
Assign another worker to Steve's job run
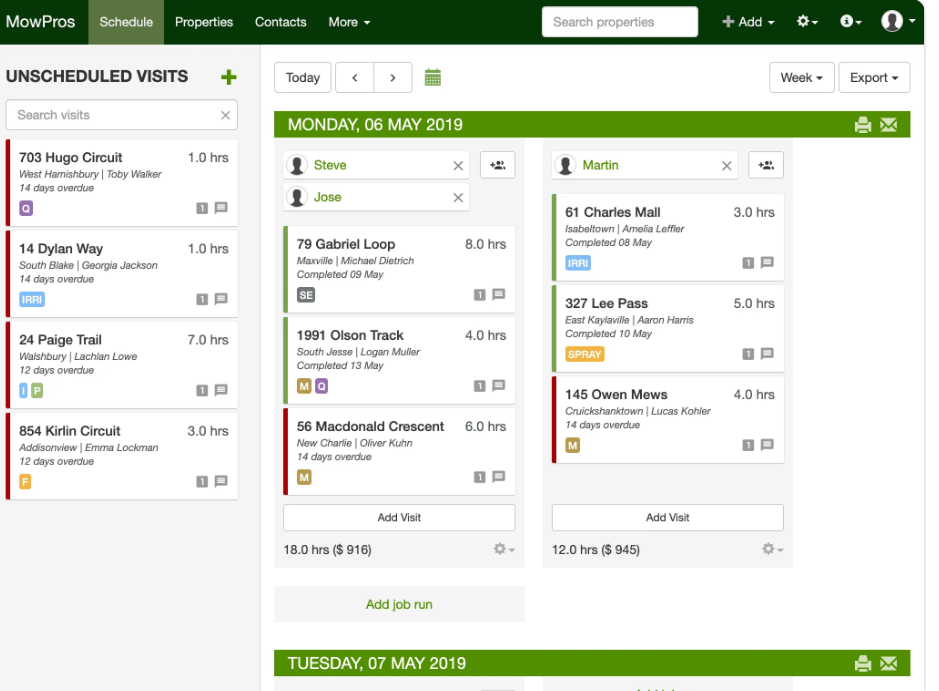click(x=497, y=165)
